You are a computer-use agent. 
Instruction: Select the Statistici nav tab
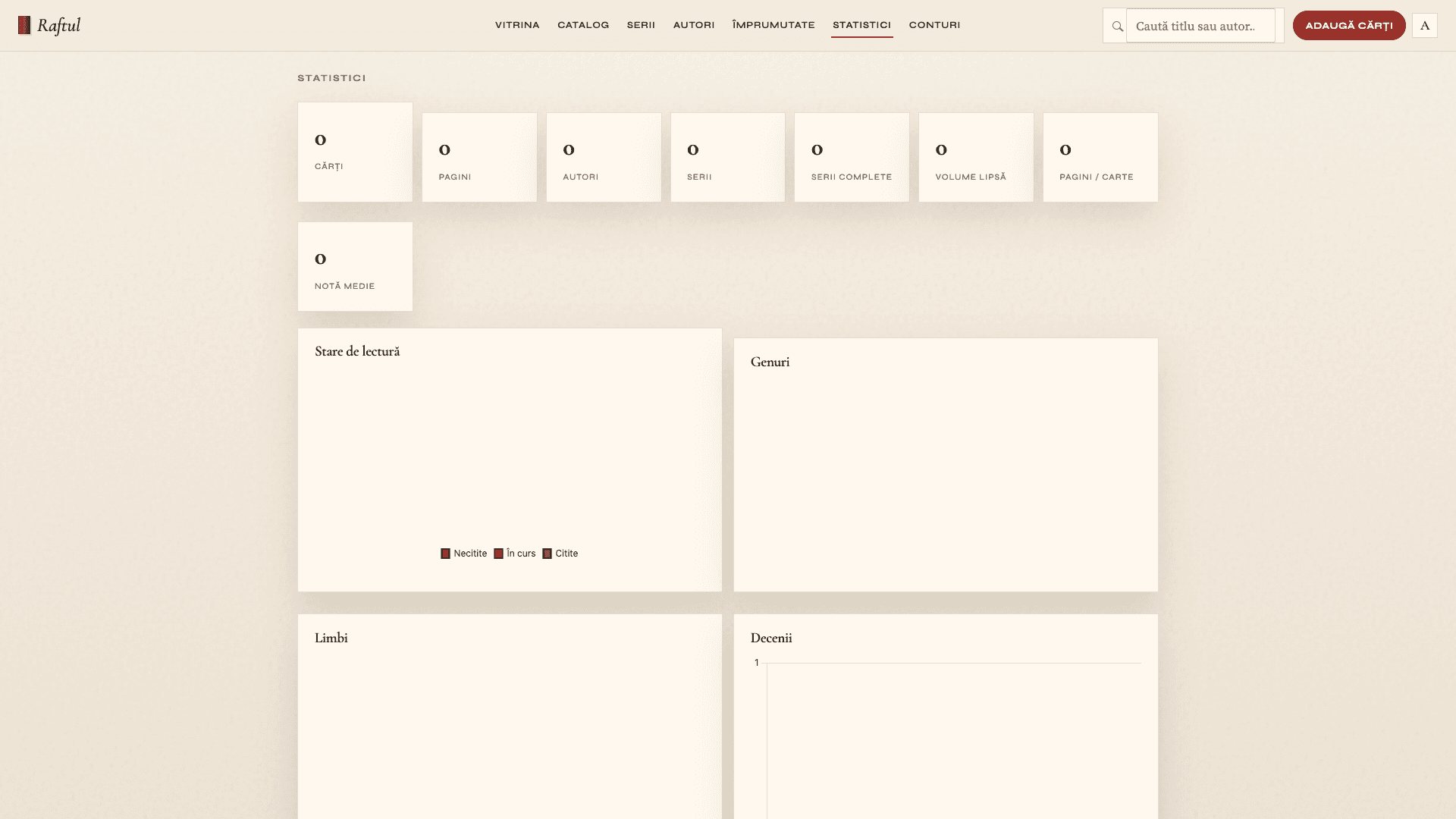(x=861, y=25)
